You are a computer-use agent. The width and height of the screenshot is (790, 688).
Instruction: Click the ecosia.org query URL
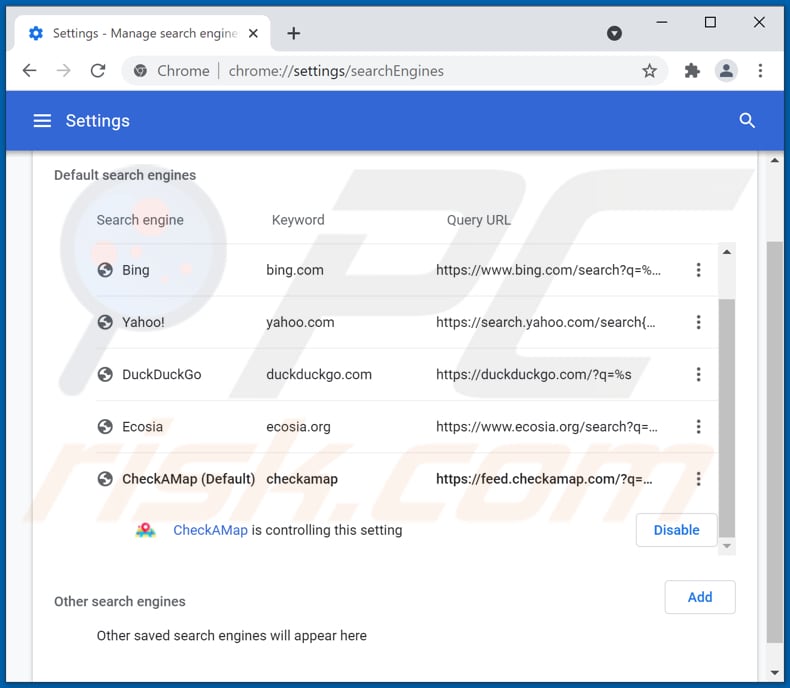547,427
